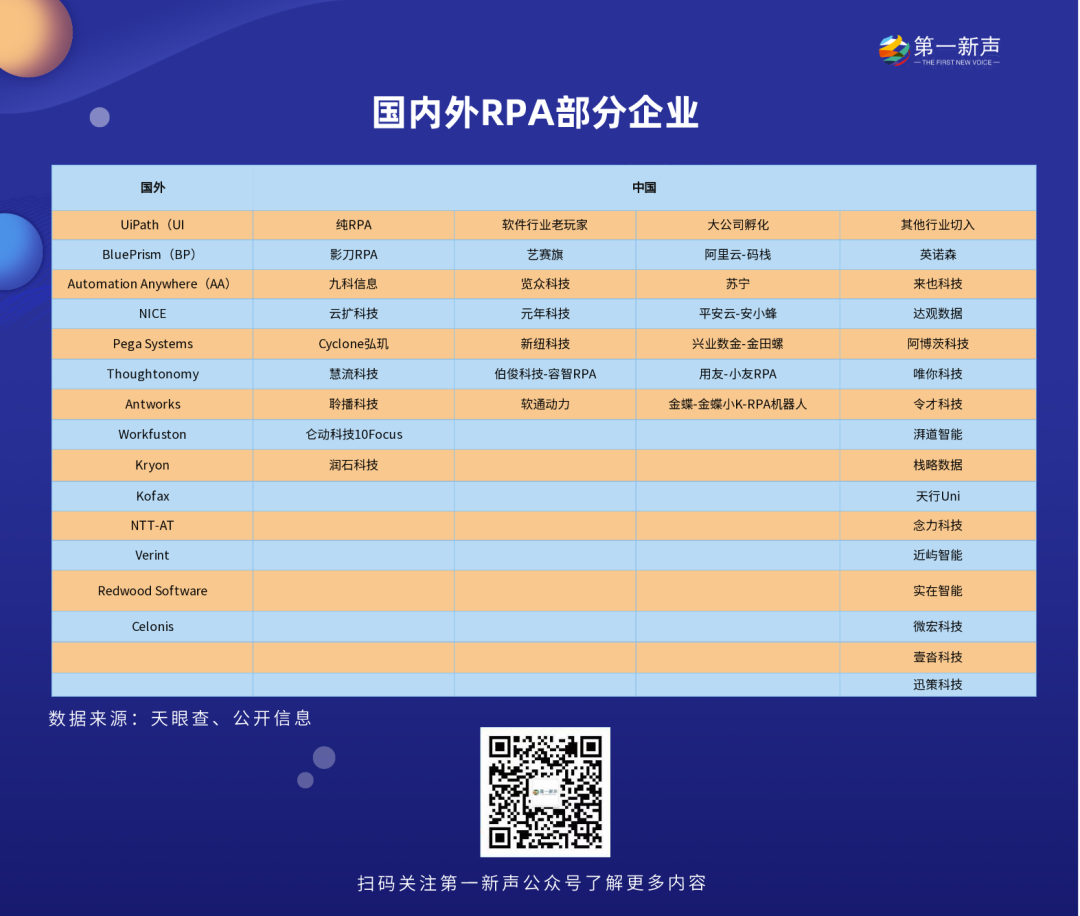1080x916 pixels.
Task: Click the NICE cell
Action: 152,313
